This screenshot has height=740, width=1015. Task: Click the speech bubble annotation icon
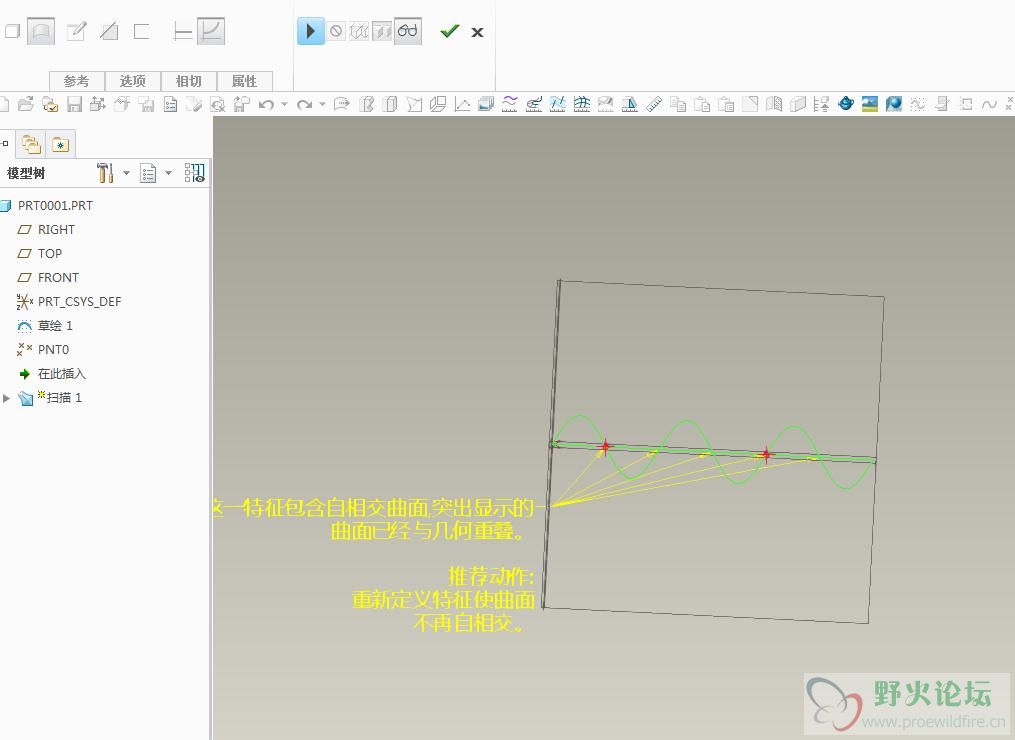click(342, 104)
